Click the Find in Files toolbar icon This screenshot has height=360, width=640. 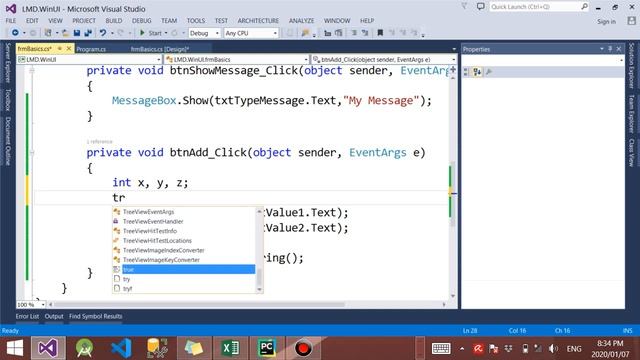click(305, 33)
